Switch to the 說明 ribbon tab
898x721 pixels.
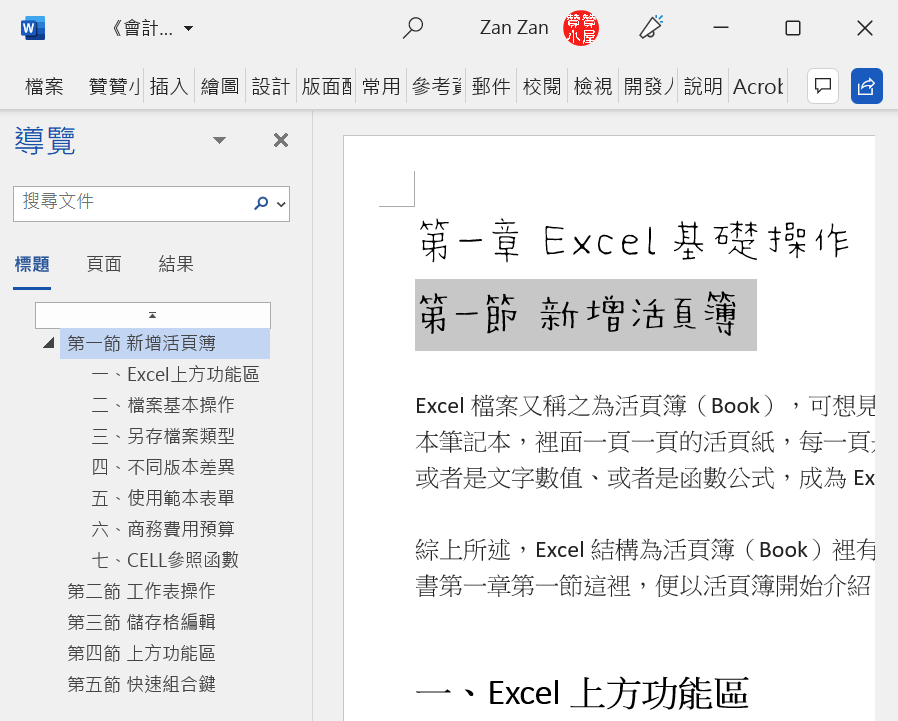coord(703,86)
